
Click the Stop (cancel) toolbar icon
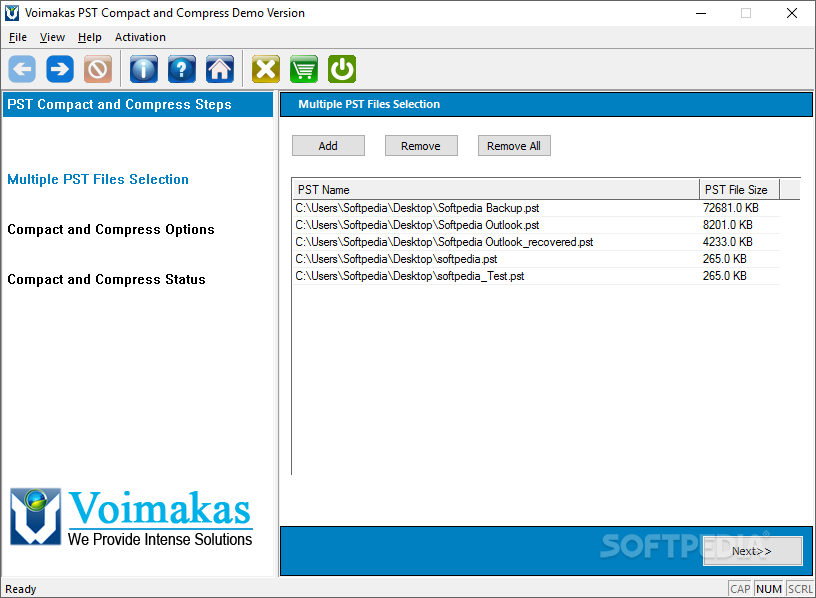pyautogui.click(x=98, y=69)
